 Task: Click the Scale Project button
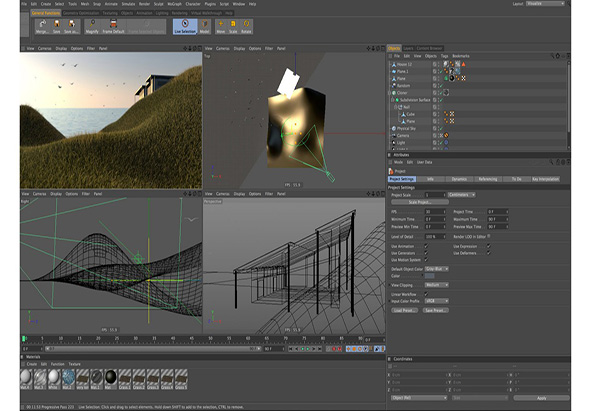click(420, 202)
